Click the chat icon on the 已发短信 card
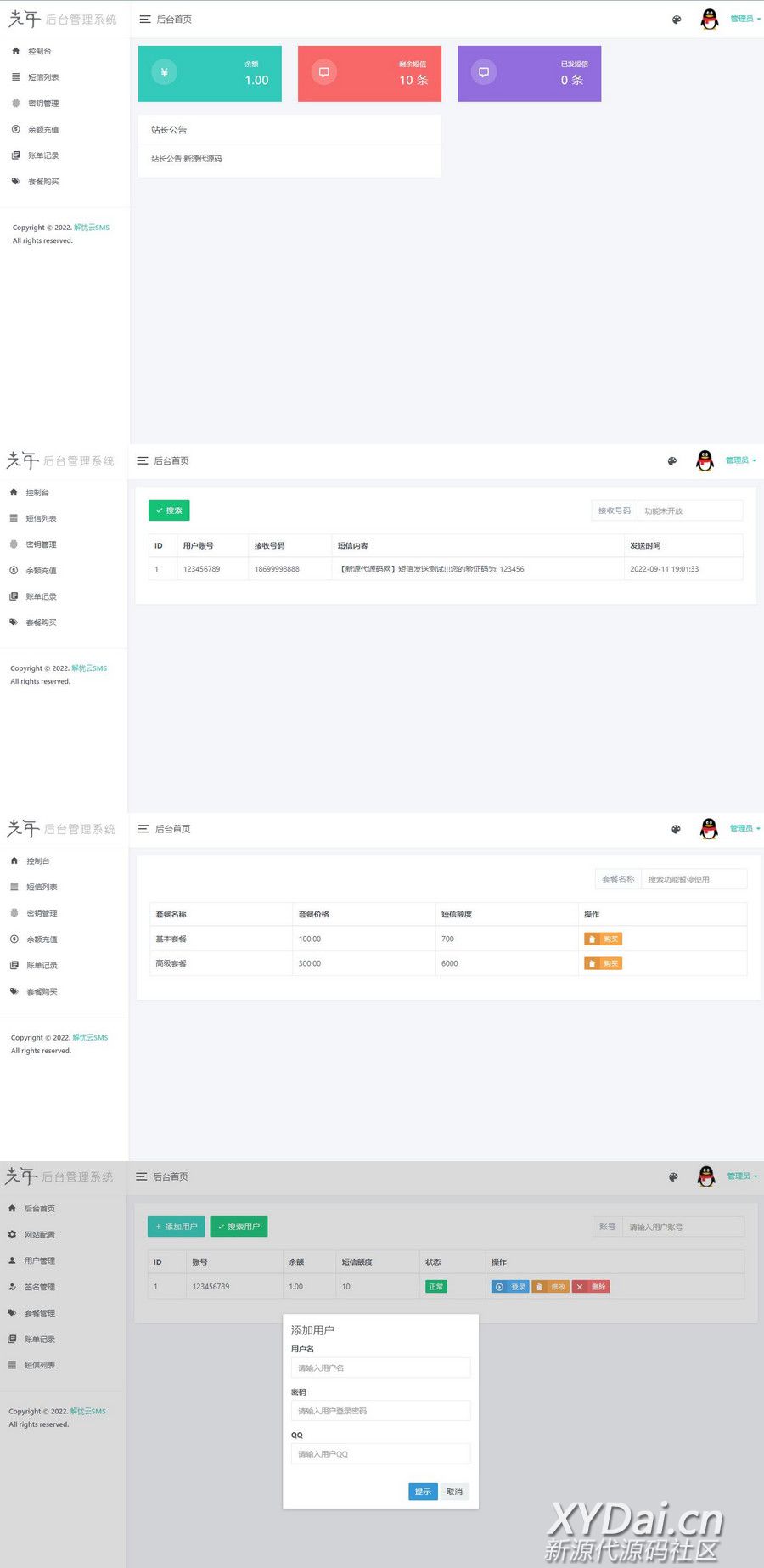The height and width of the screenshot is (1568, 764). (483, 72)
